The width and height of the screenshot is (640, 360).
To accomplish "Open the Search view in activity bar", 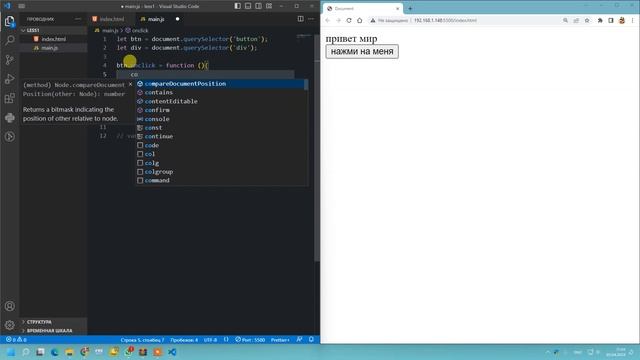I will (x=9, y=40).
